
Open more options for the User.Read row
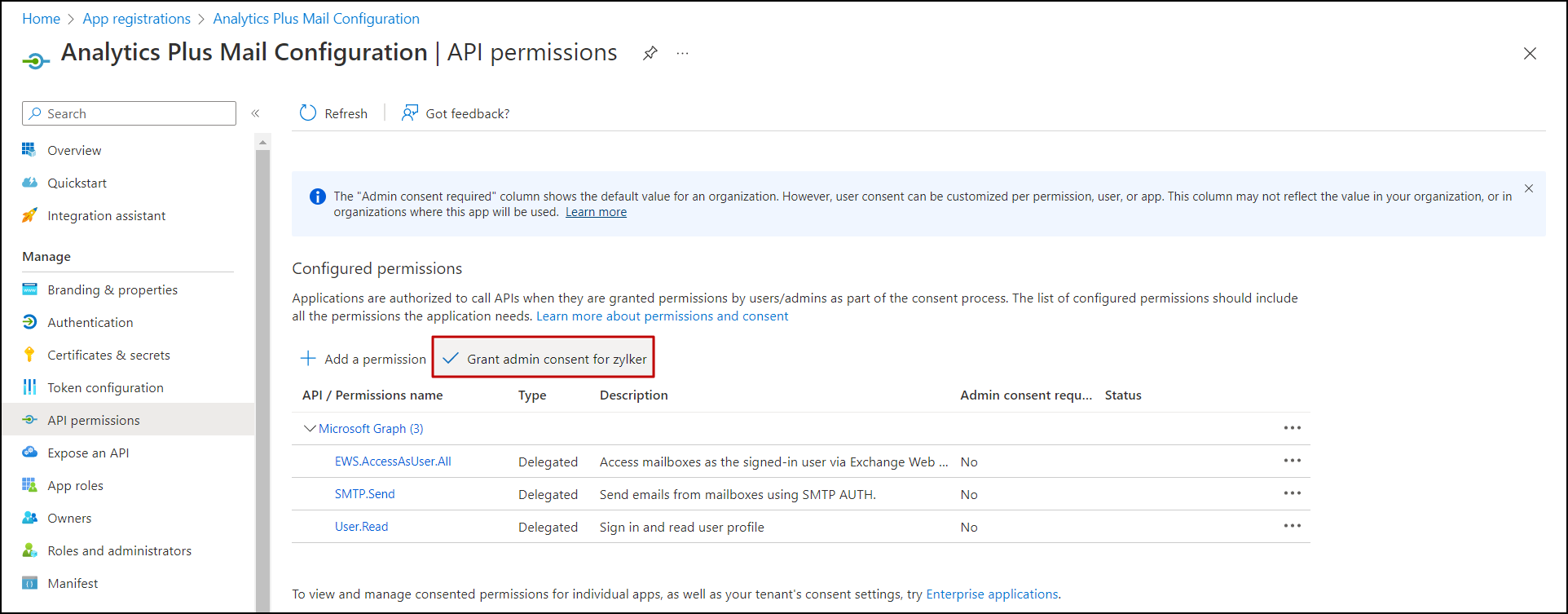tap(1292, 526)
